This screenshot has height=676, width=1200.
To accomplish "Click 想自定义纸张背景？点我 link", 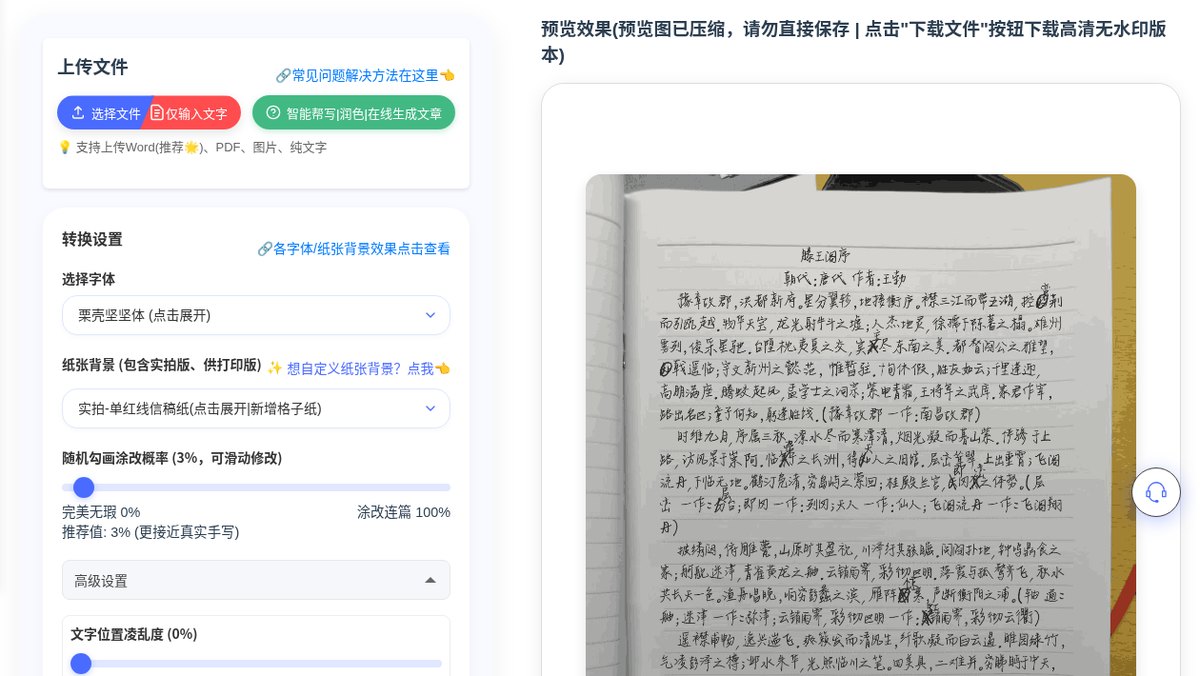I will [359, 368].
